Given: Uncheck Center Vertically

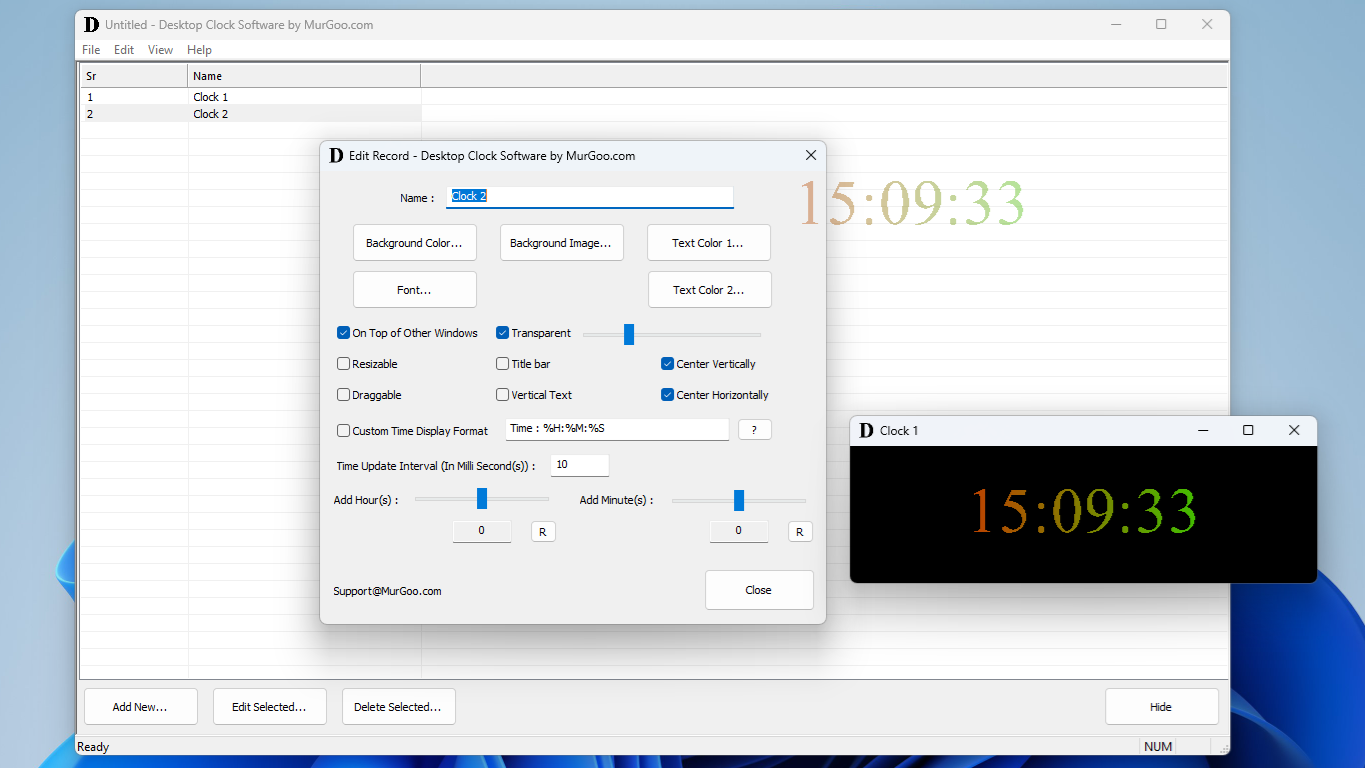Looking at the screenshot, I should [x=667, y=363].
